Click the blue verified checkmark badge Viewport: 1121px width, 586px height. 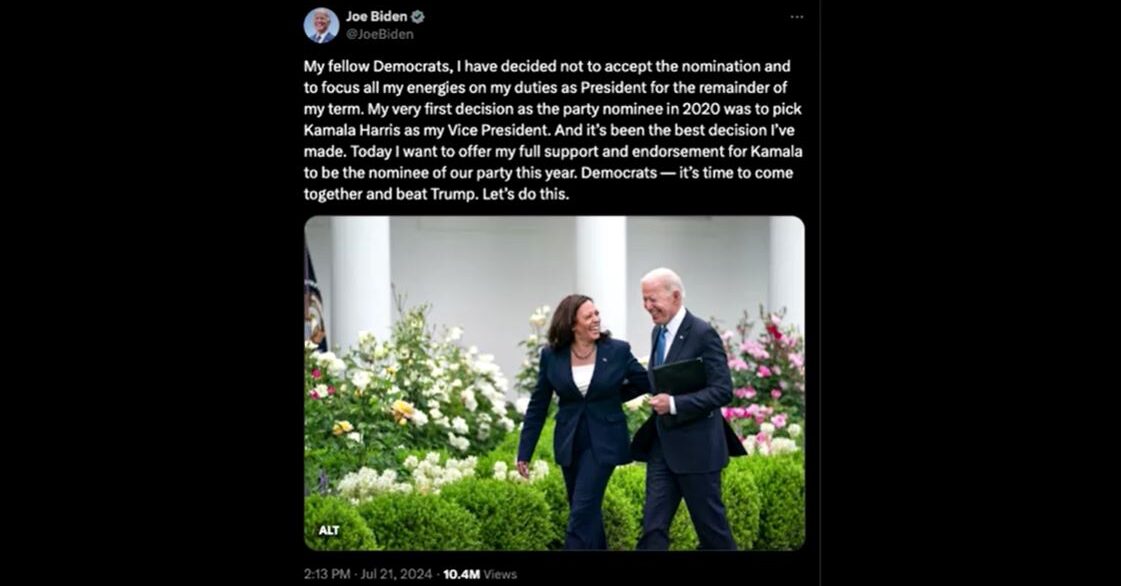click(x=418, y=17)
